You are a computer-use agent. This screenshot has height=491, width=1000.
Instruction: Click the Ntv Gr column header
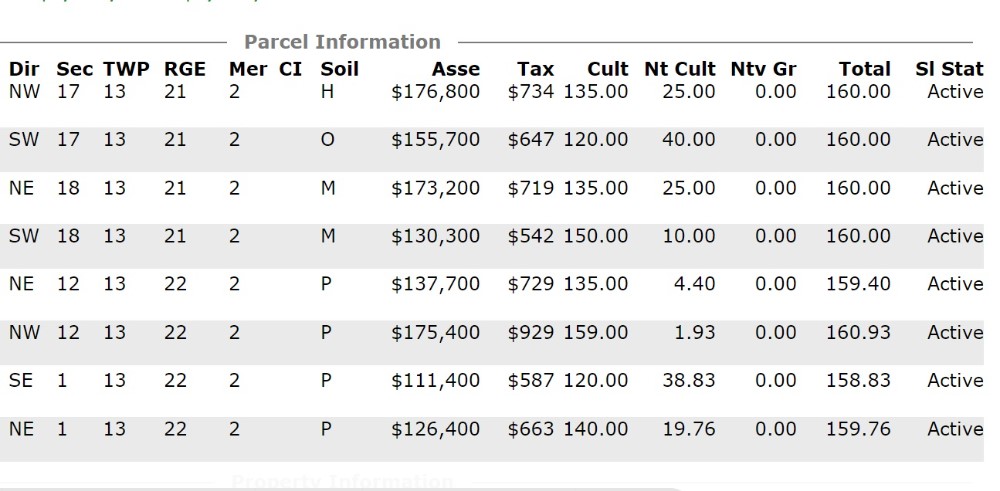coord(763,69)
